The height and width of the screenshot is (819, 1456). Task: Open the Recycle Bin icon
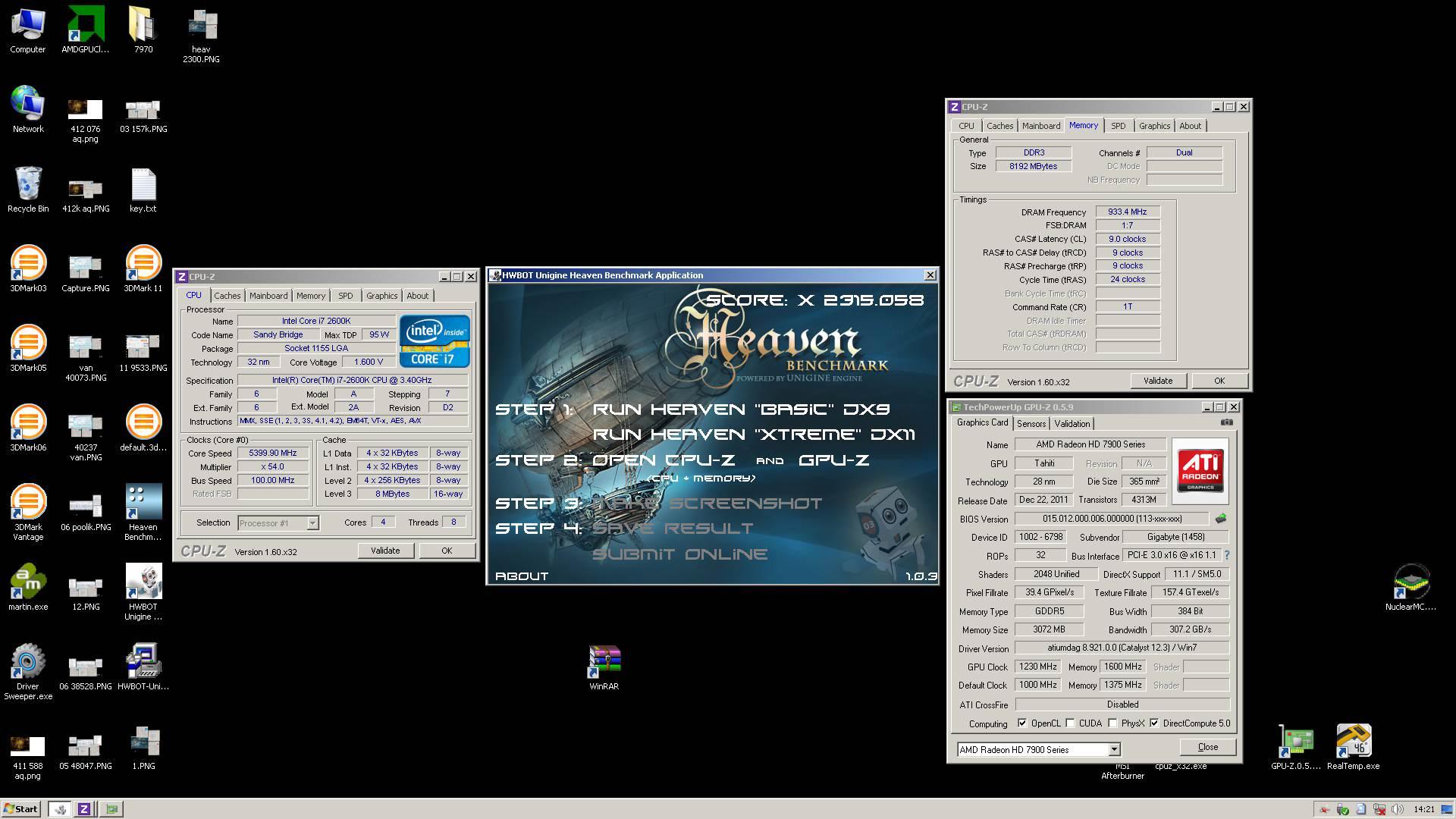coord(28,190)
